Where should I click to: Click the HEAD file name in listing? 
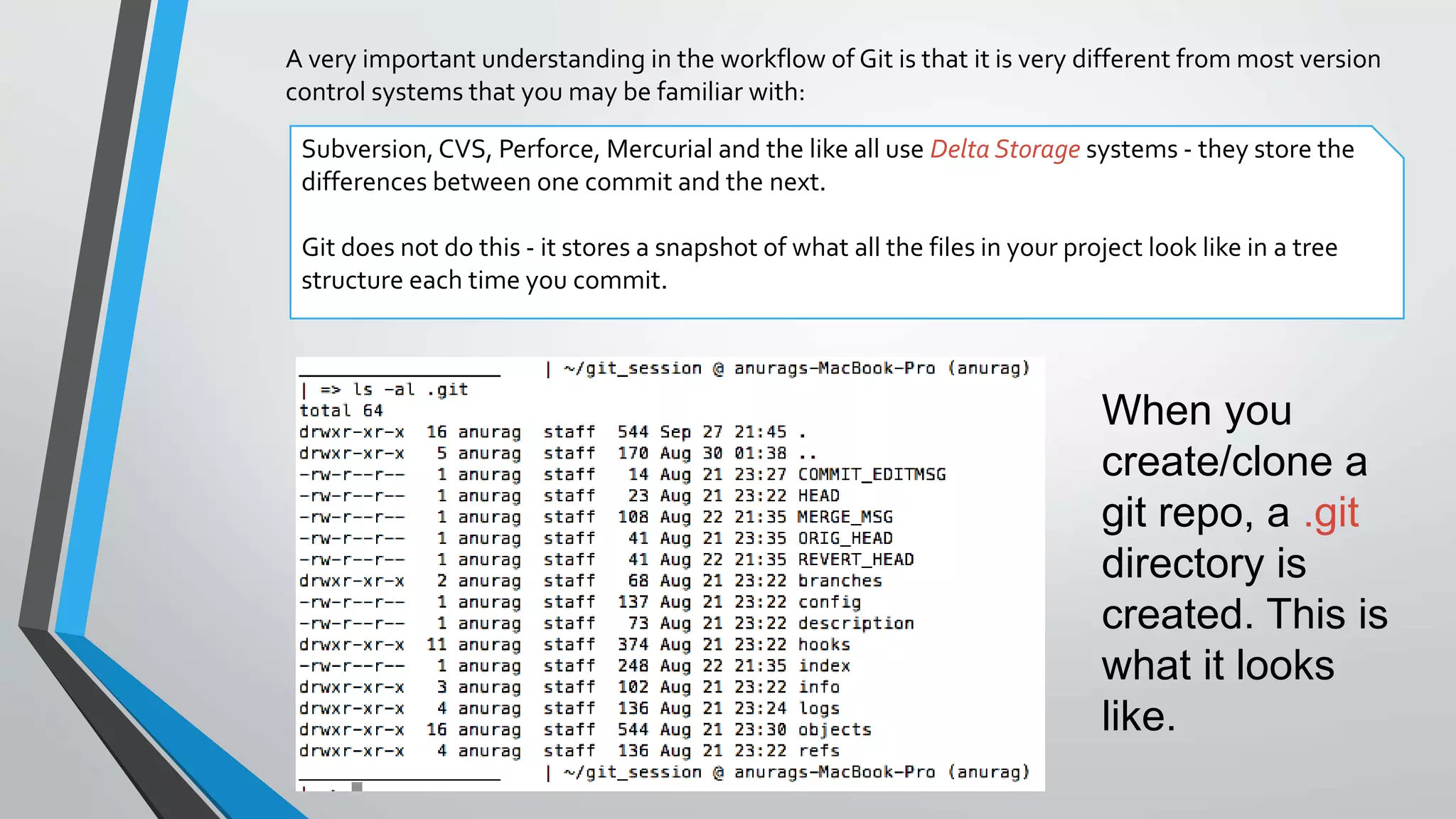818,496
